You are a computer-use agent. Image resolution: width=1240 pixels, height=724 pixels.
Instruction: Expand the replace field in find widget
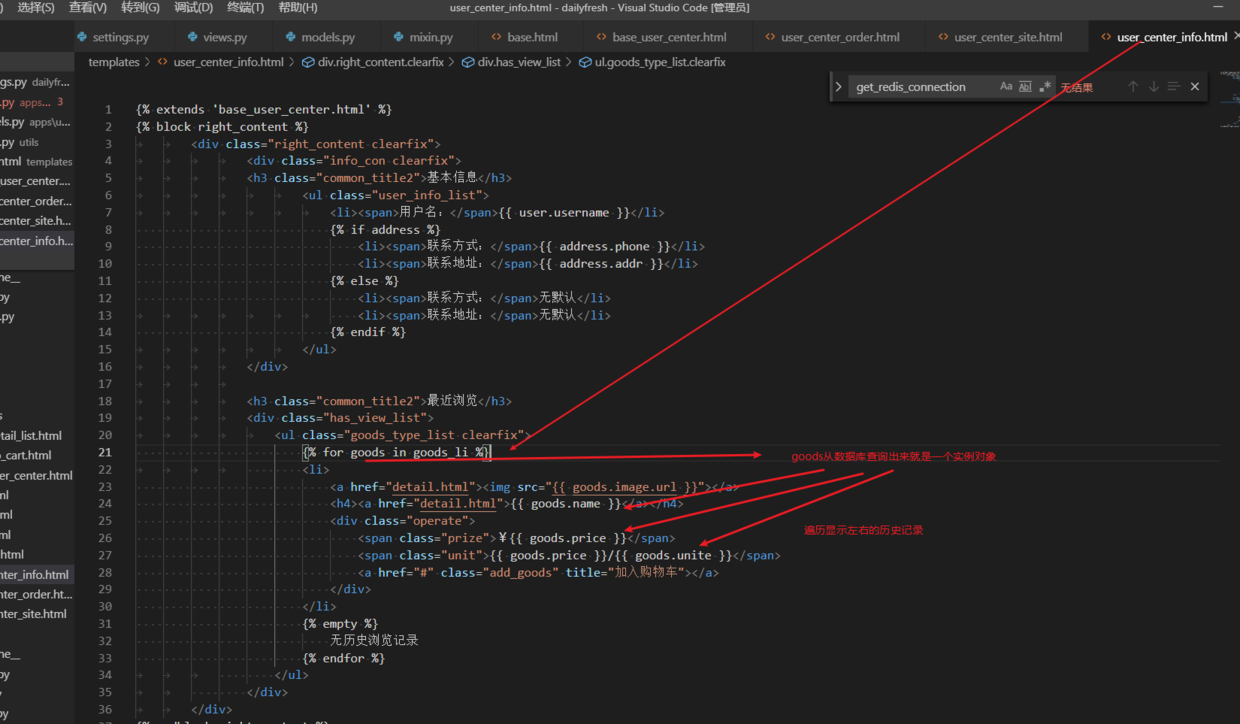[x=839, y=87]
